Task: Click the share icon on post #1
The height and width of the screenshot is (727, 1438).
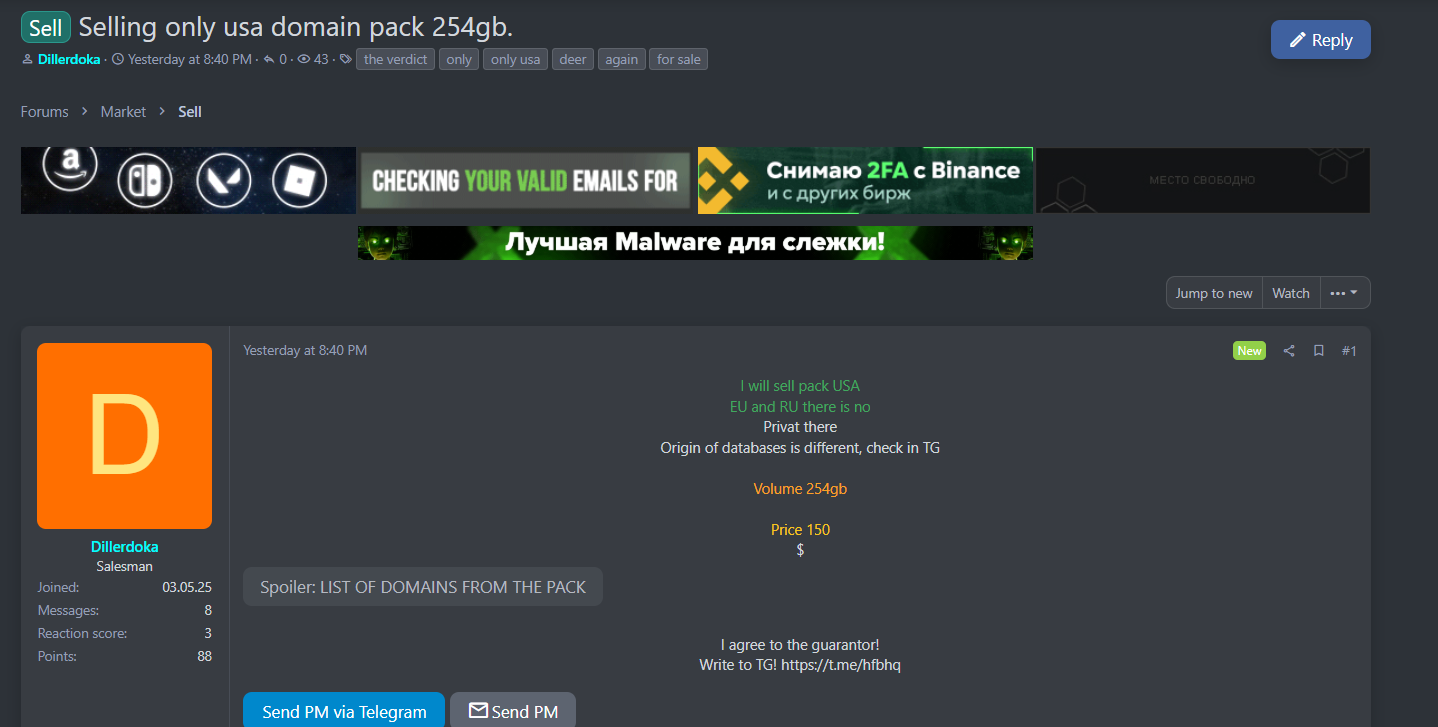Action: point(1289,350)
